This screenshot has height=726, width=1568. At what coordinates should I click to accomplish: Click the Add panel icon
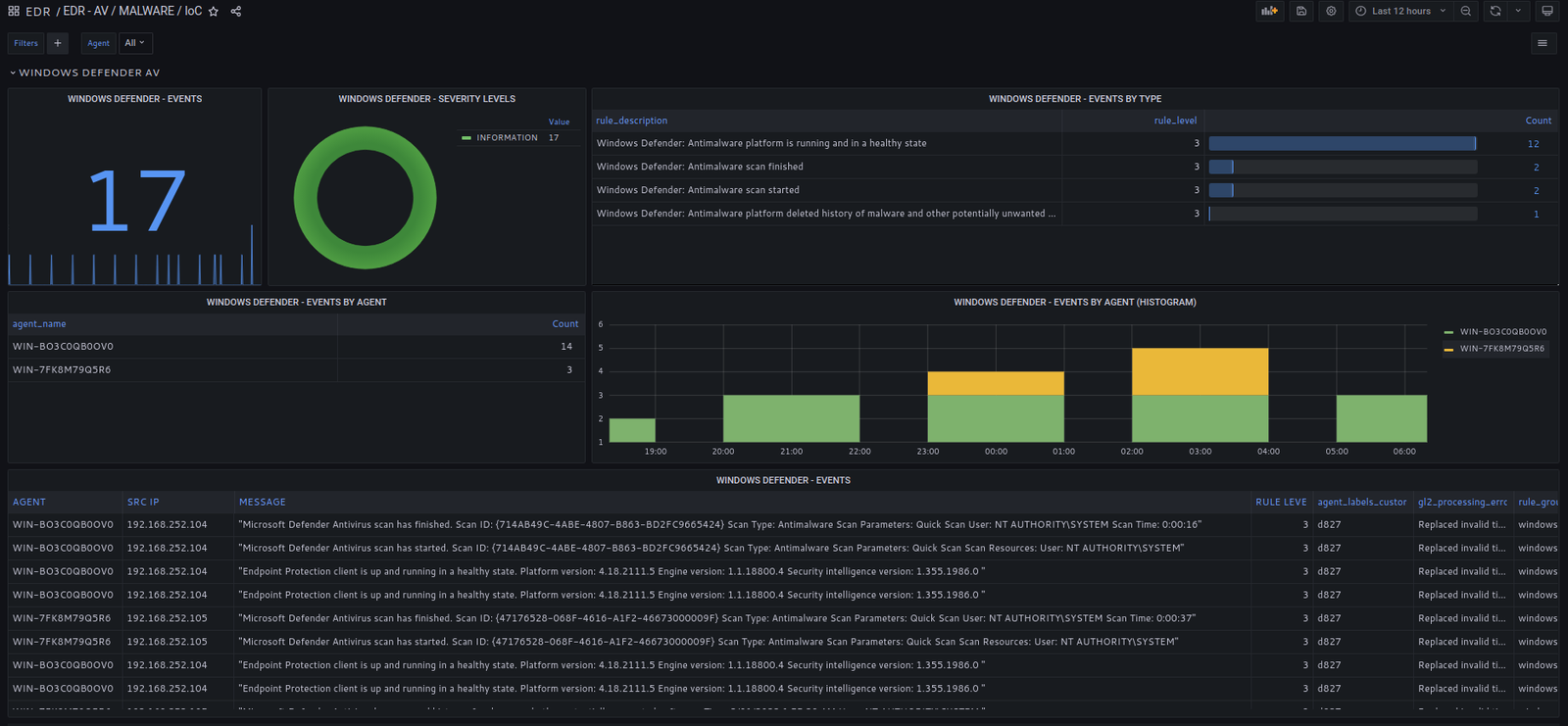click(x=1269, y=11)
